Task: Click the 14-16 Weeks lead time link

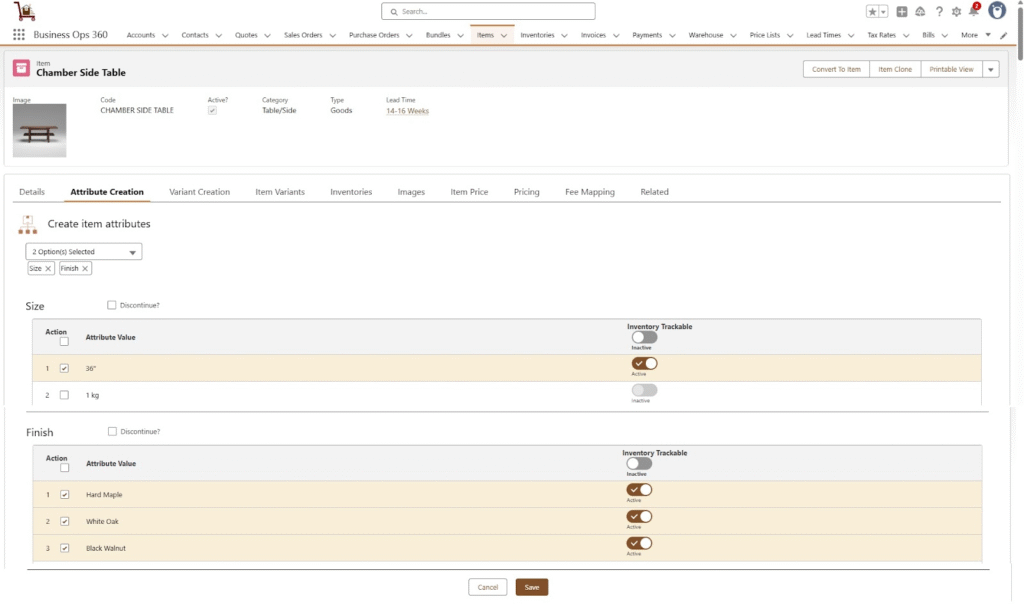Action: coord(407,111)
